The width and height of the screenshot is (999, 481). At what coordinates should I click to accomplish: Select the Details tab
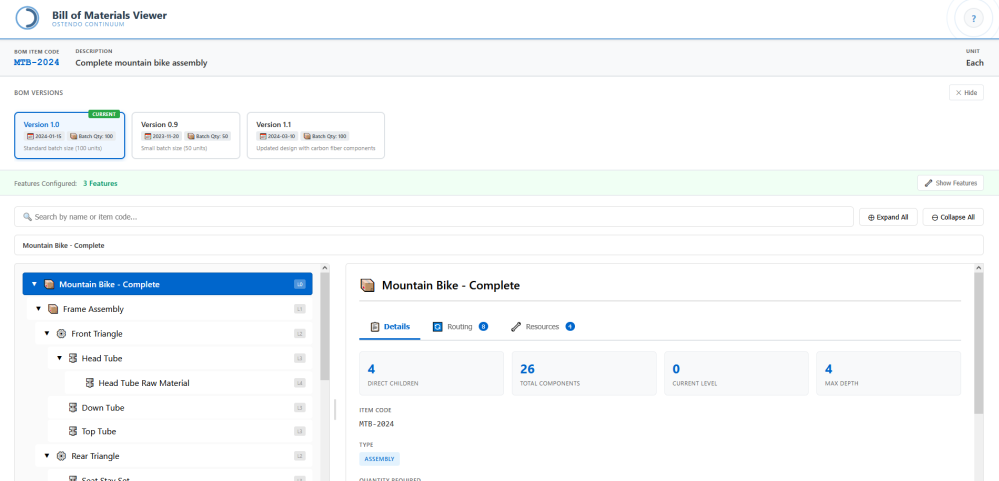[x=390, y=327]
